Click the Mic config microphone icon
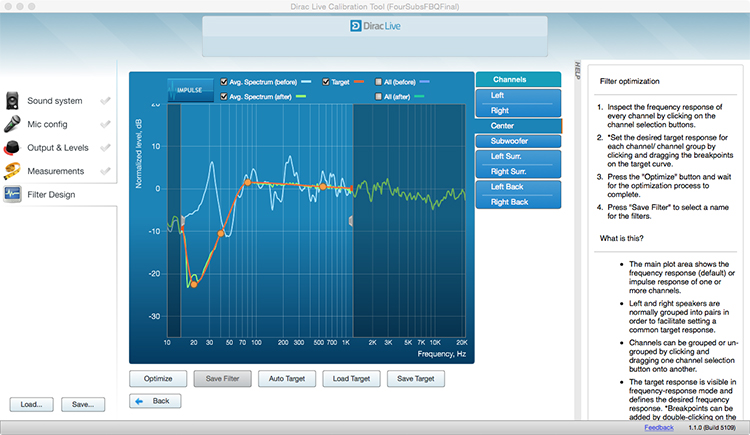This screenshot has height=435, width=750. pos(12,124)
